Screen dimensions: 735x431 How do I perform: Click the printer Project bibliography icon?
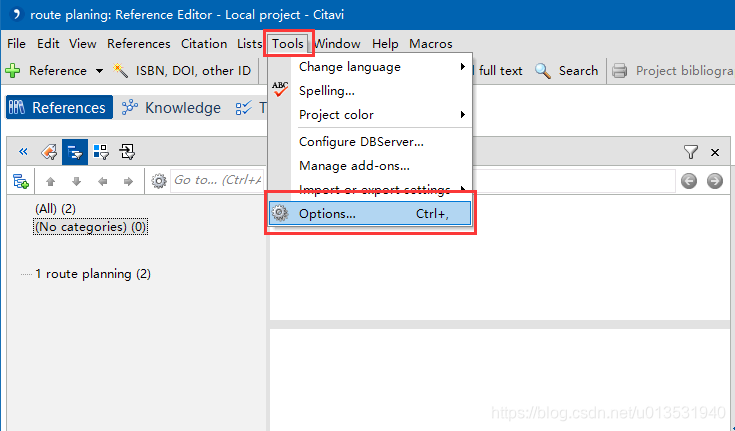point(620,71)
